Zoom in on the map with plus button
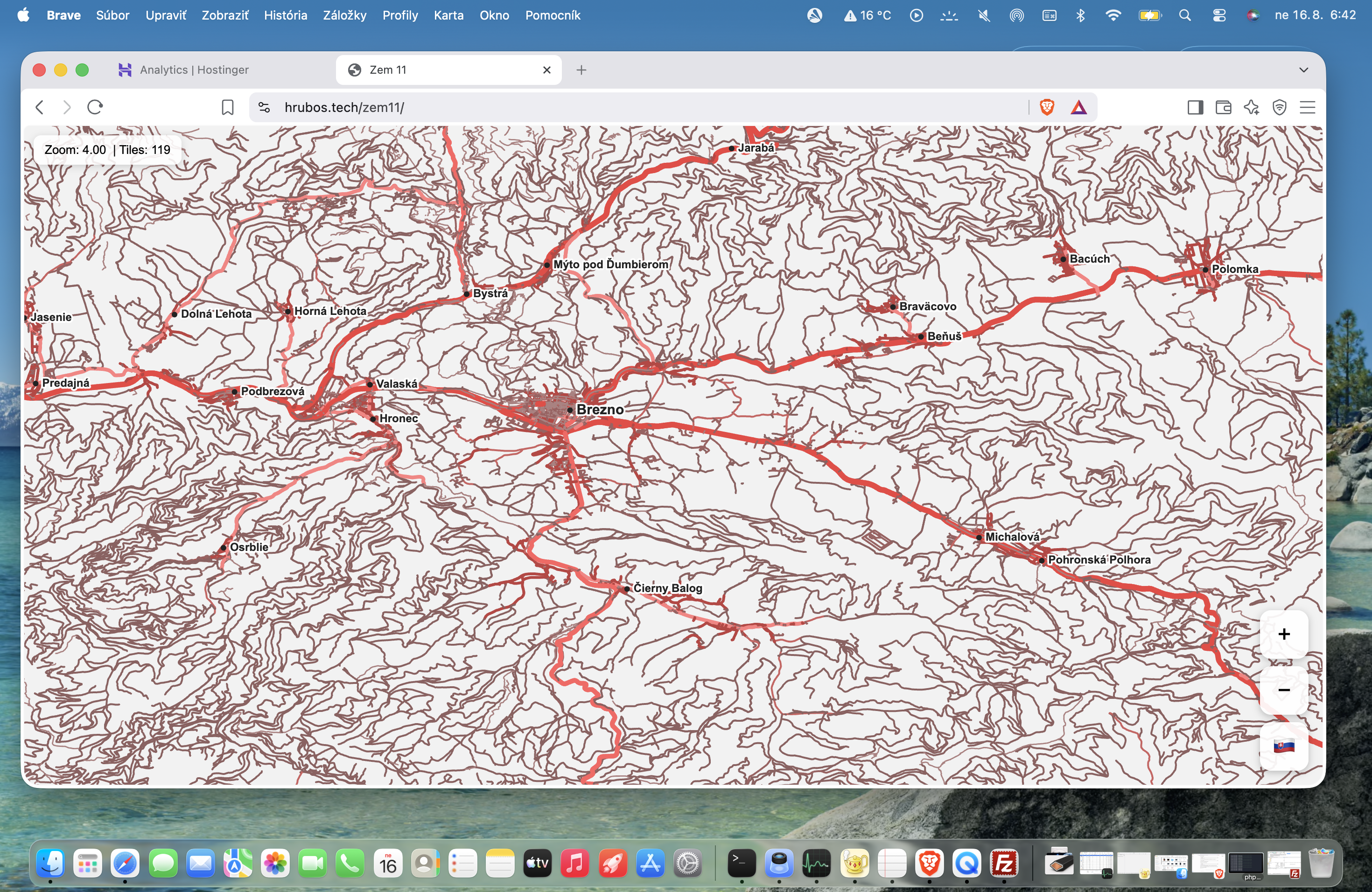Image resolution: width=1372 pixels, height=892 pixels. 1284,634
